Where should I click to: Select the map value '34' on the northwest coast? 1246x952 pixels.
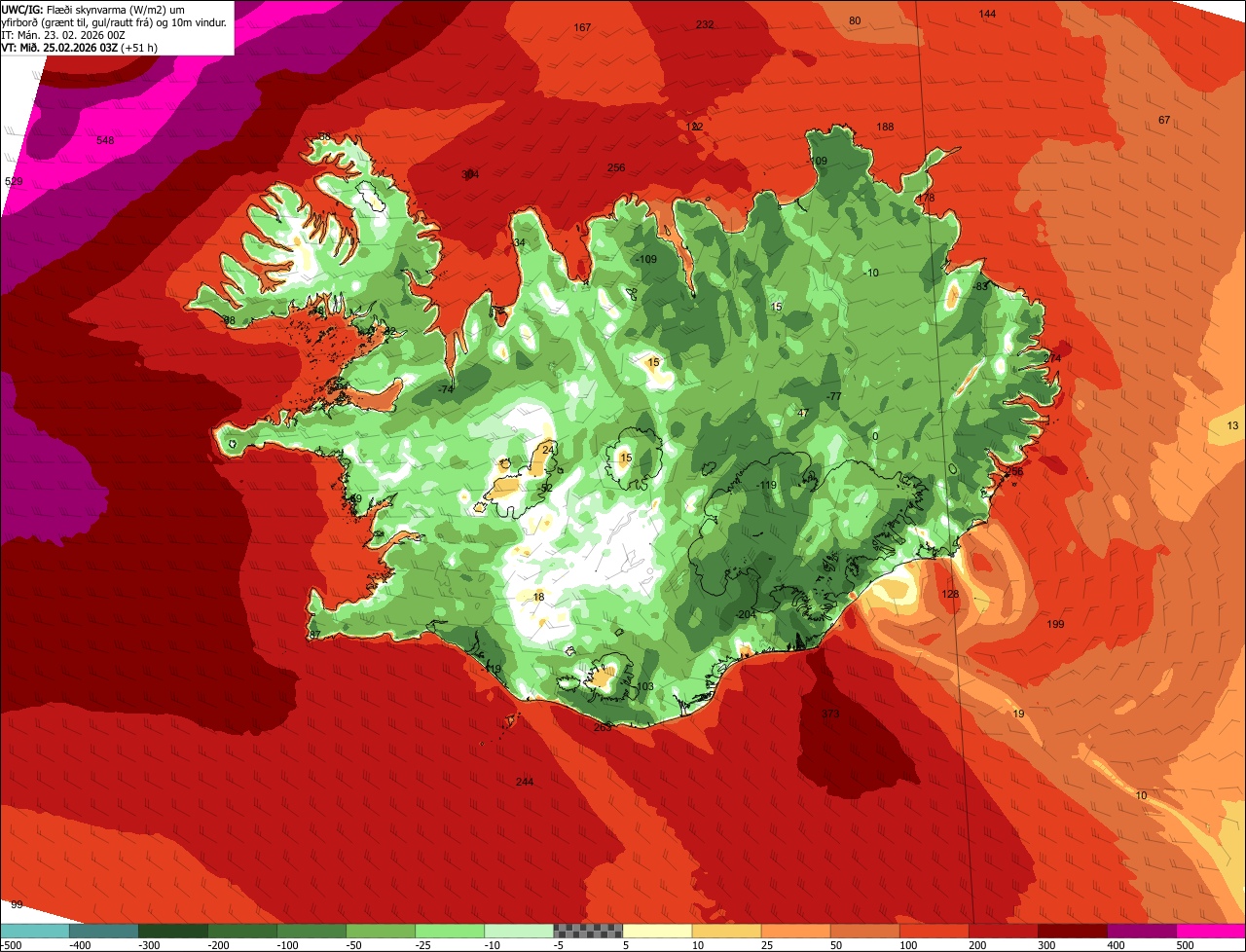(x=519, y=242)
